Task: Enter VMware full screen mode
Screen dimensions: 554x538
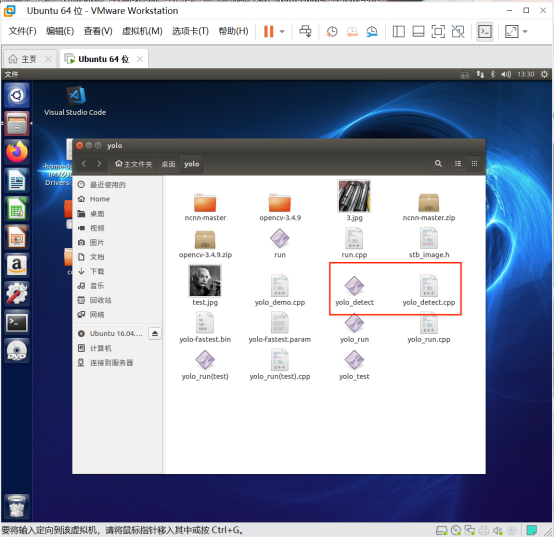Action: click(438, 31)
